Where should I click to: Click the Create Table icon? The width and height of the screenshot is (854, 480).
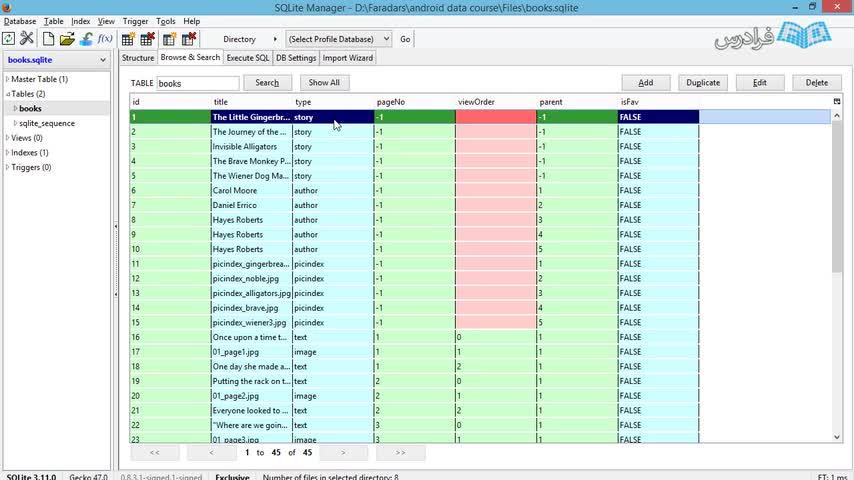pyautogui.click(x=128, y=39)
